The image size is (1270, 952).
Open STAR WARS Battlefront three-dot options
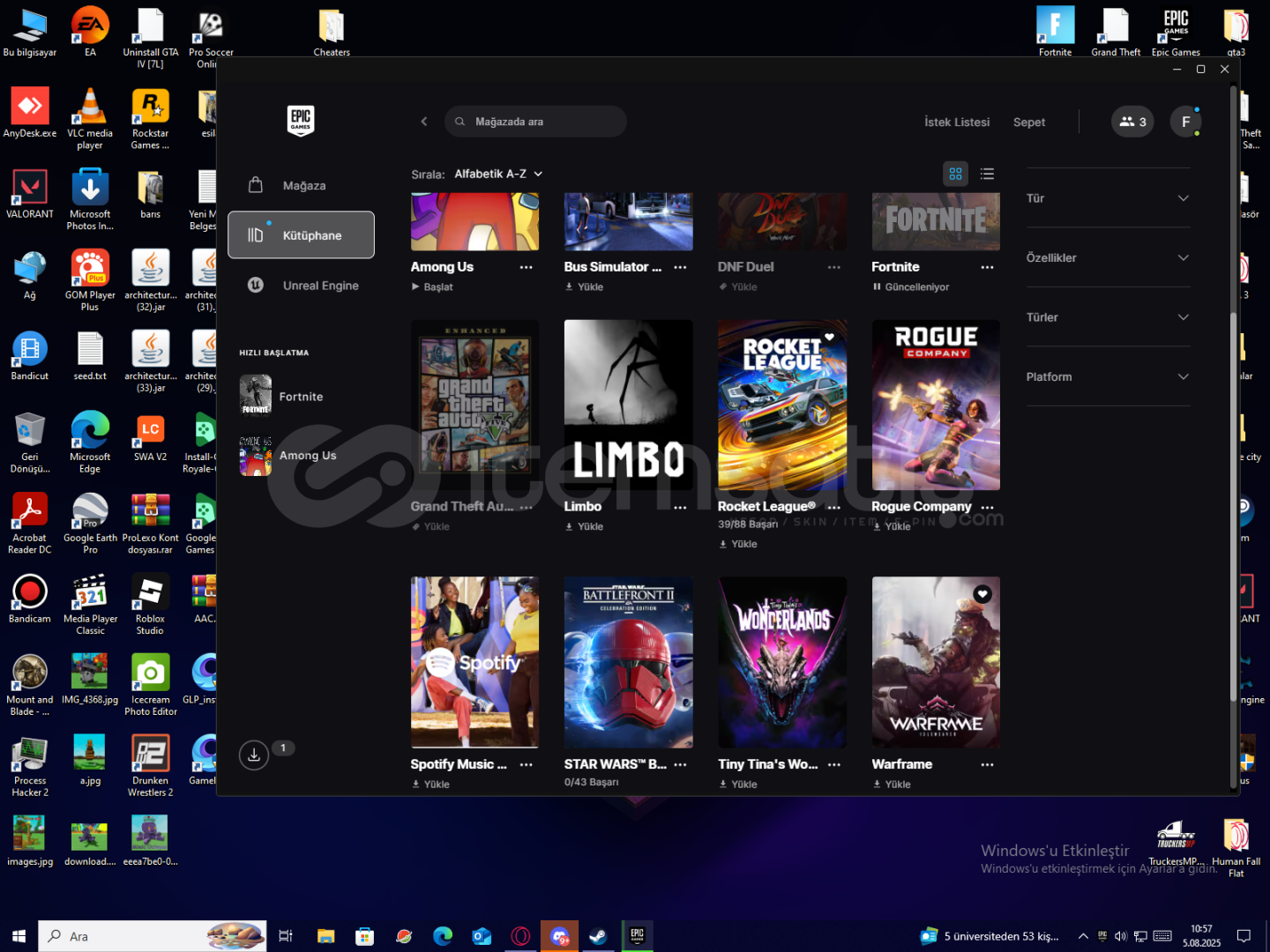[680, 764]
